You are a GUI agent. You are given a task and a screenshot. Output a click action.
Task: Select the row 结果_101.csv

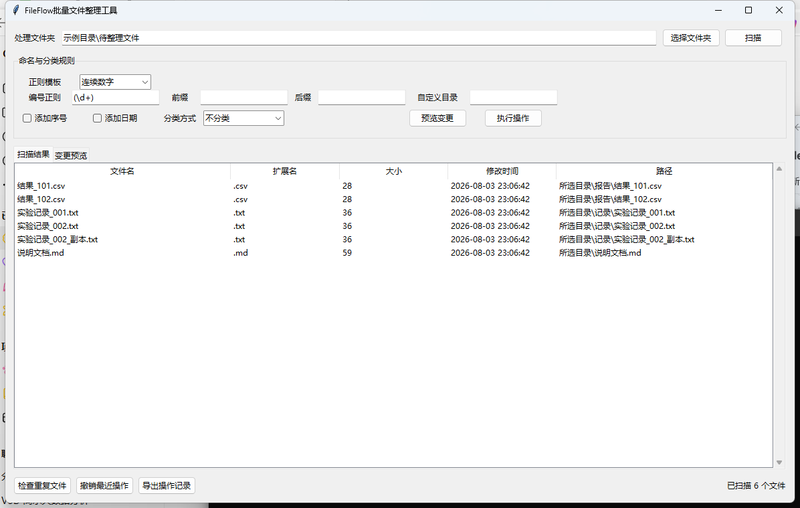pos(393,186)
